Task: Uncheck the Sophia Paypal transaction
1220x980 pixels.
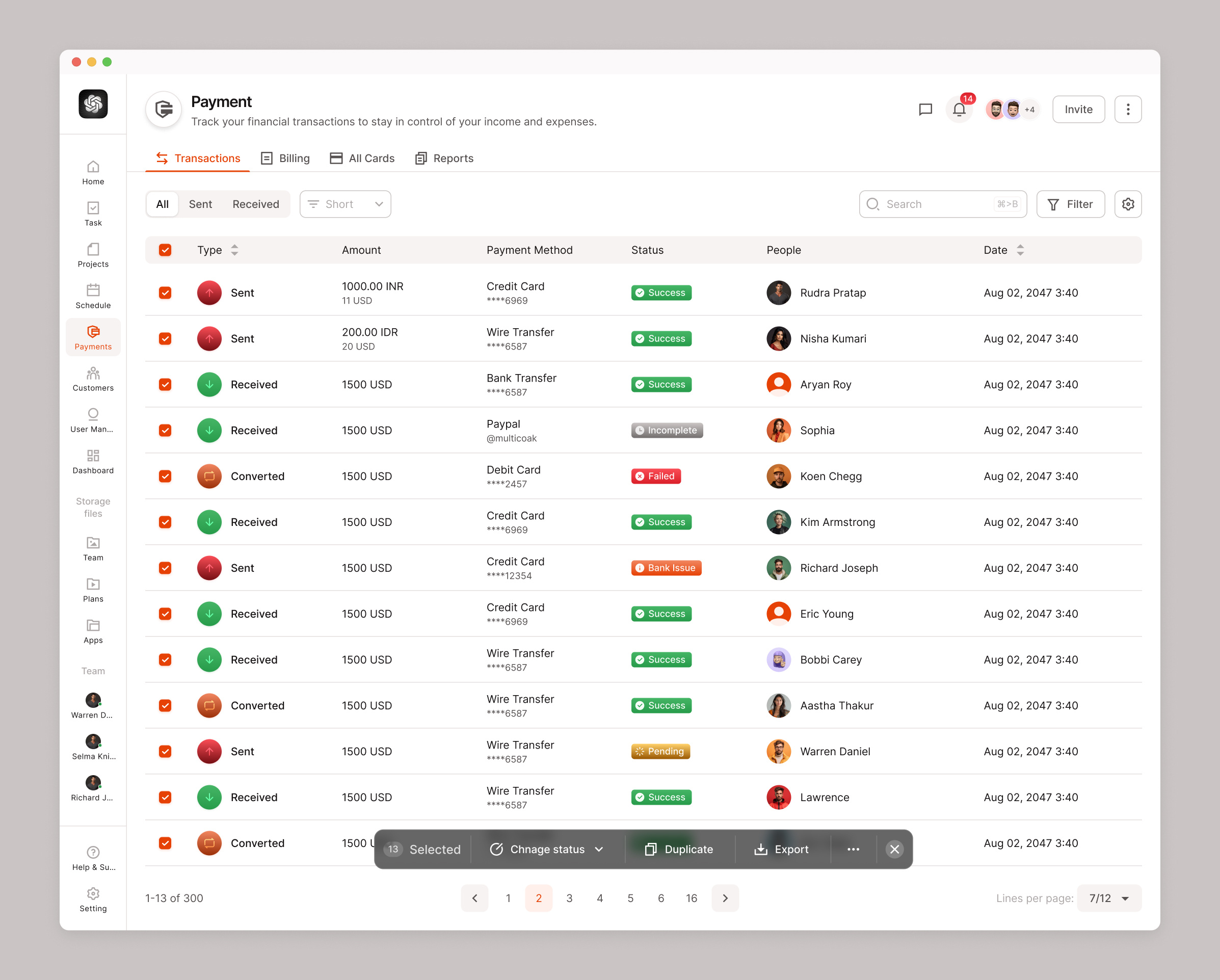Action: click(x=165, y=430)
